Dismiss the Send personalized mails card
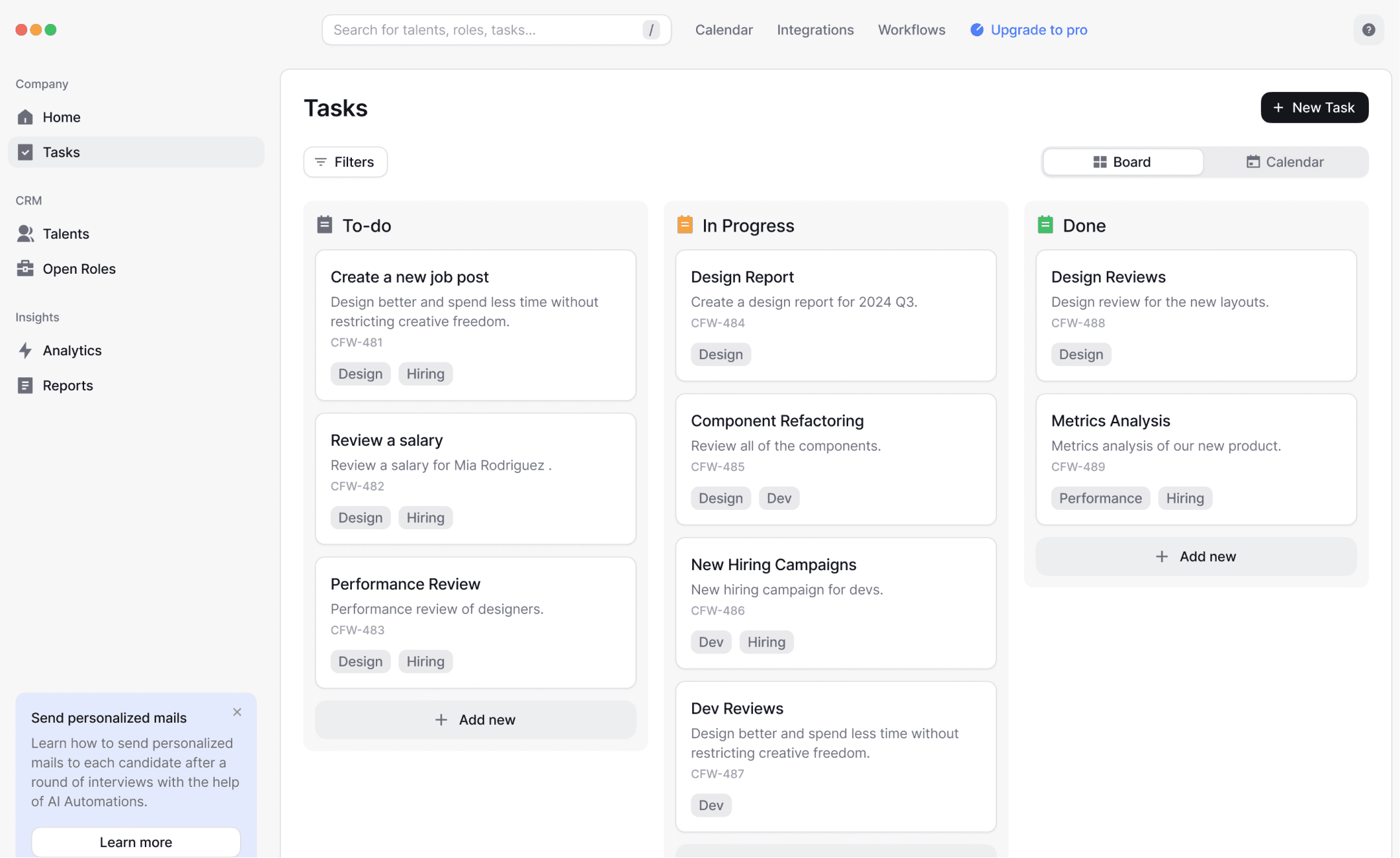 pos(237,712)
